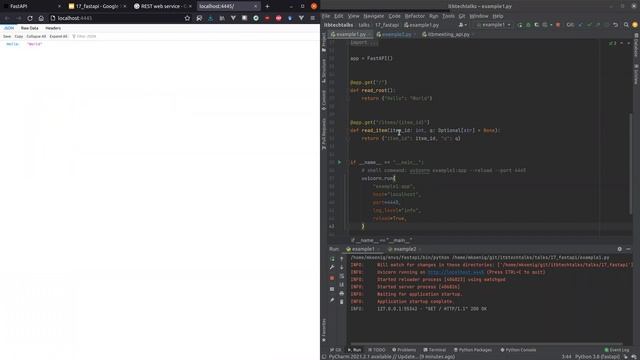This screenshot has width=640, height=360.
Task: Open PyCharm Tools menu
Action: [448, 16]
